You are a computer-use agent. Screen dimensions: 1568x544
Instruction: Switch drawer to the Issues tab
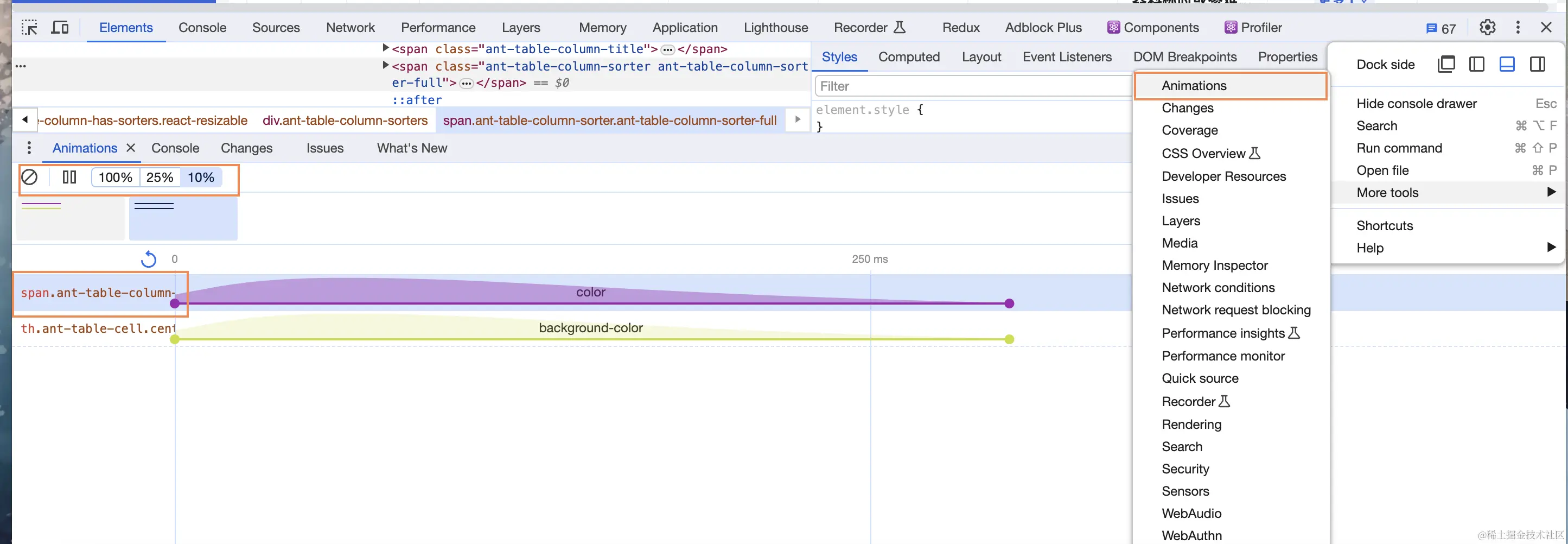(x=325, y=148)
